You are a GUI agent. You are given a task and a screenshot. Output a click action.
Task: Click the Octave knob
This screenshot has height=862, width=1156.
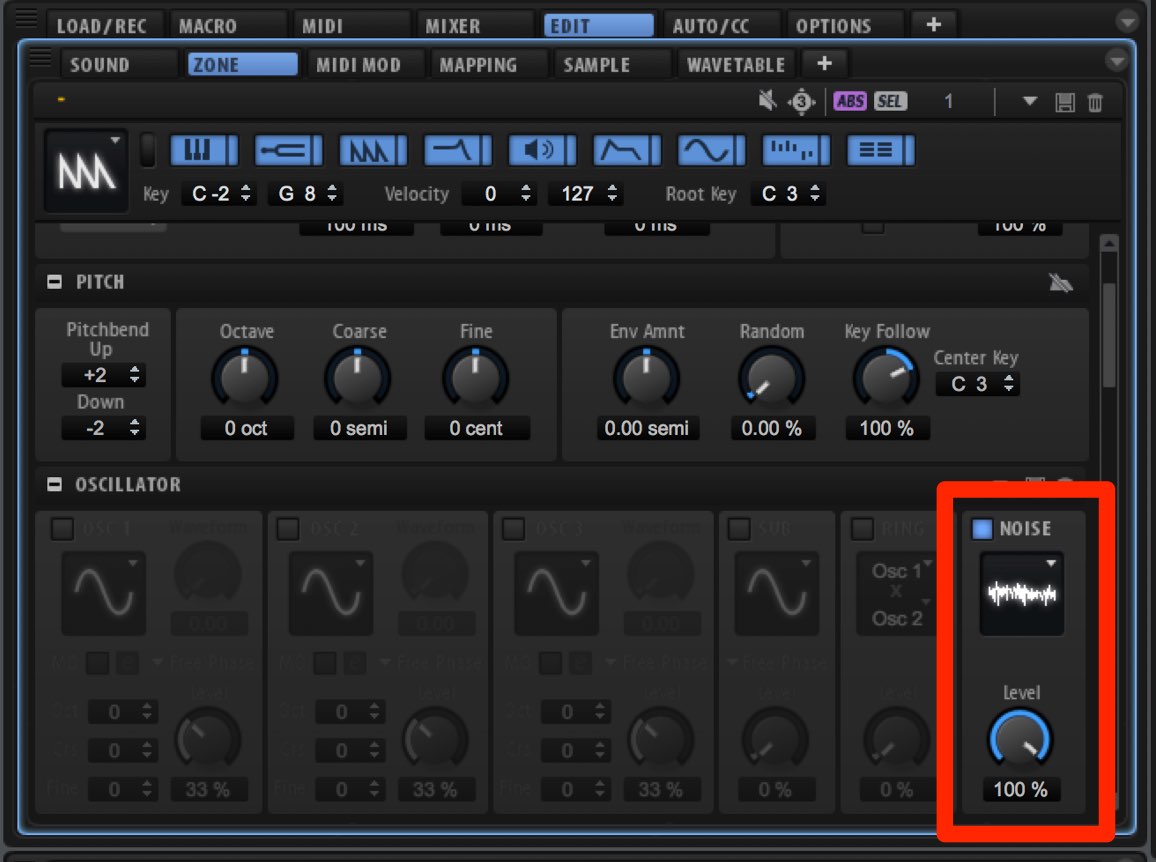coord(245,378)
